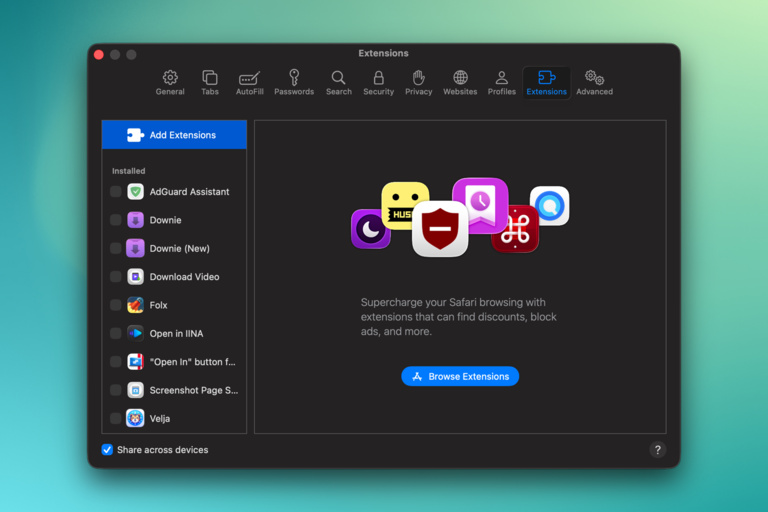Enable the AdGuard Assistant checkbox

click(x=116, y=192)
